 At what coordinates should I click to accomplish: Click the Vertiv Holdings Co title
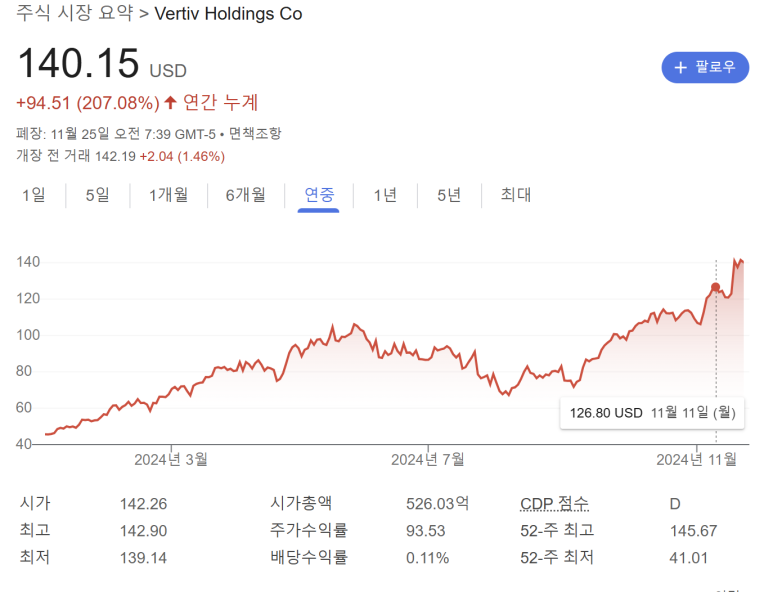(228, 14)
